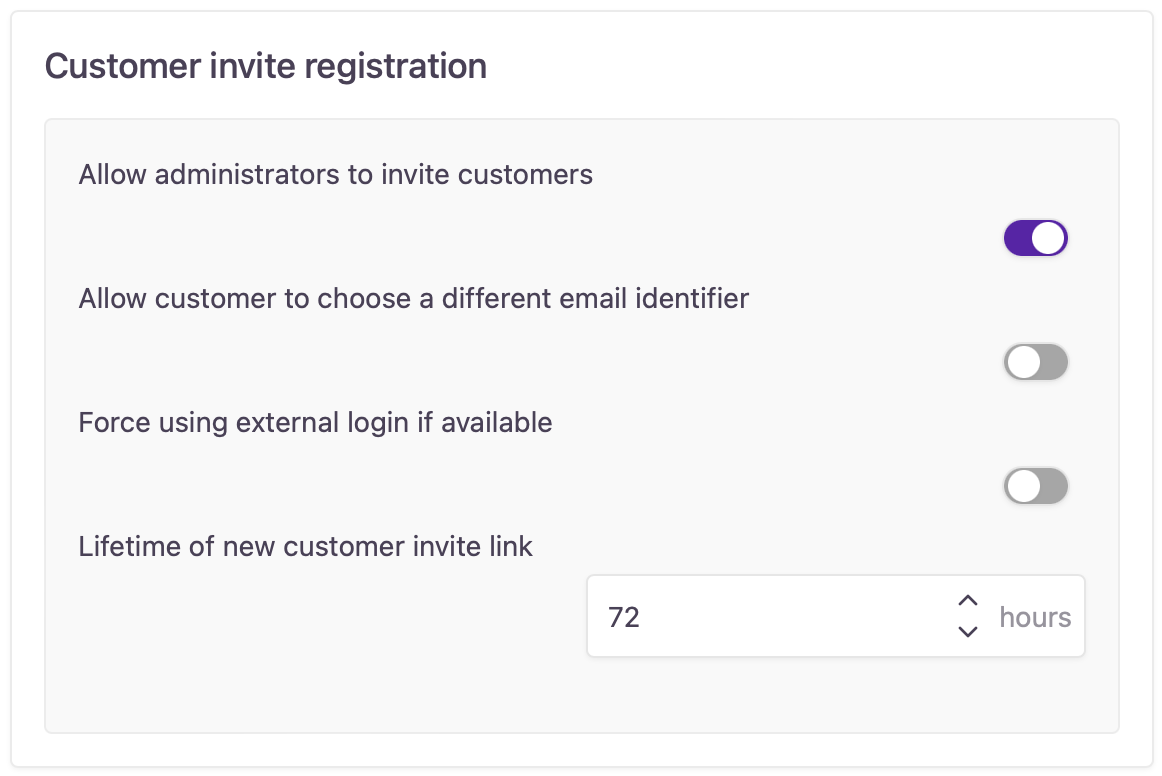Click the Lifetime of new customer invite link label
Screen dimensions: 1162x776
click(305, 547)
